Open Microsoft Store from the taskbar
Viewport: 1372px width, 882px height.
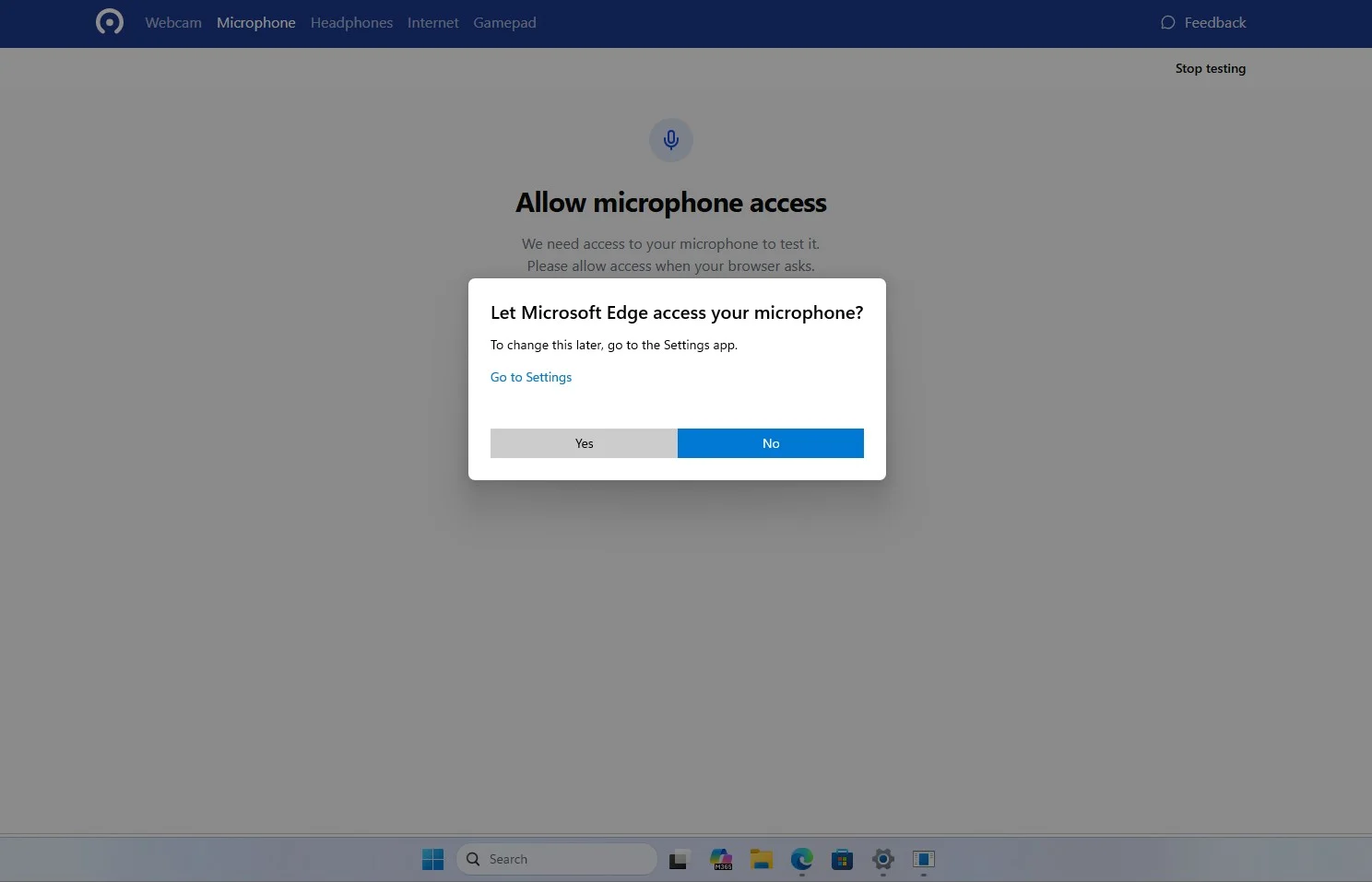tap(842, 859)
